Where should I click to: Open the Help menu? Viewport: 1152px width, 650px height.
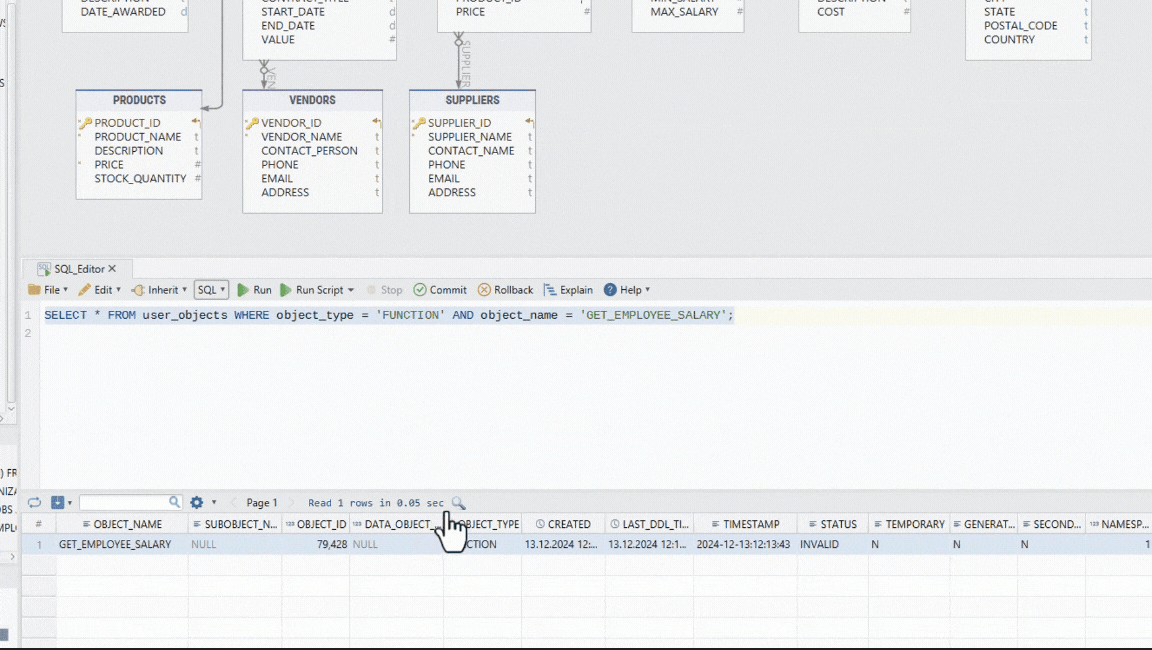pos(627,290)
